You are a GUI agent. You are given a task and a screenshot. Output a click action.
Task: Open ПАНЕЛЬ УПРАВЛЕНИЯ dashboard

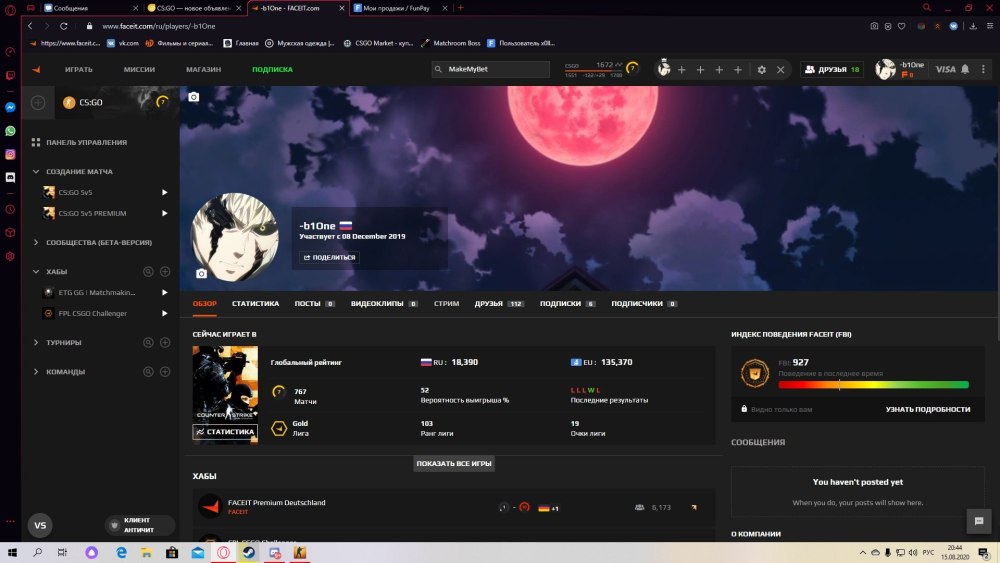[x=80, y=142]
